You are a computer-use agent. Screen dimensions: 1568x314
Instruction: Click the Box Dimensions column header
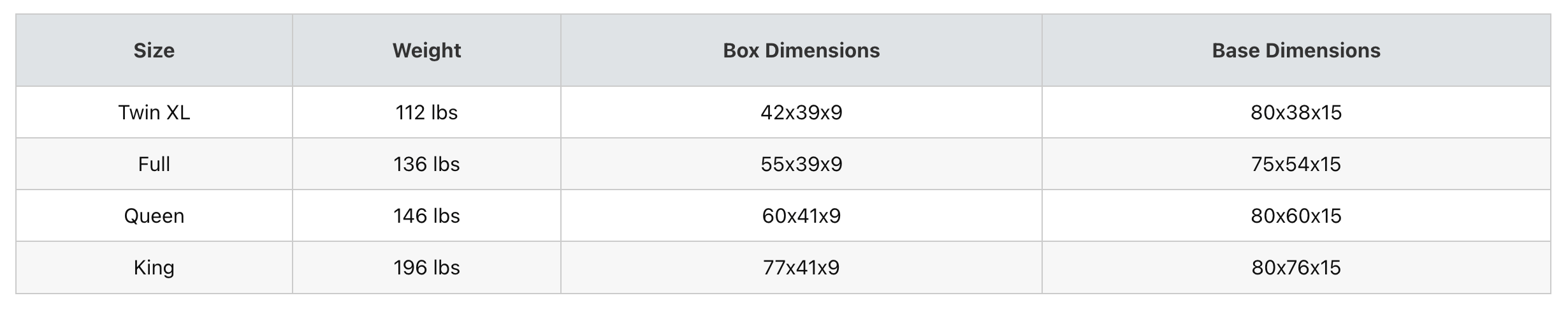(x=801, y=50)
